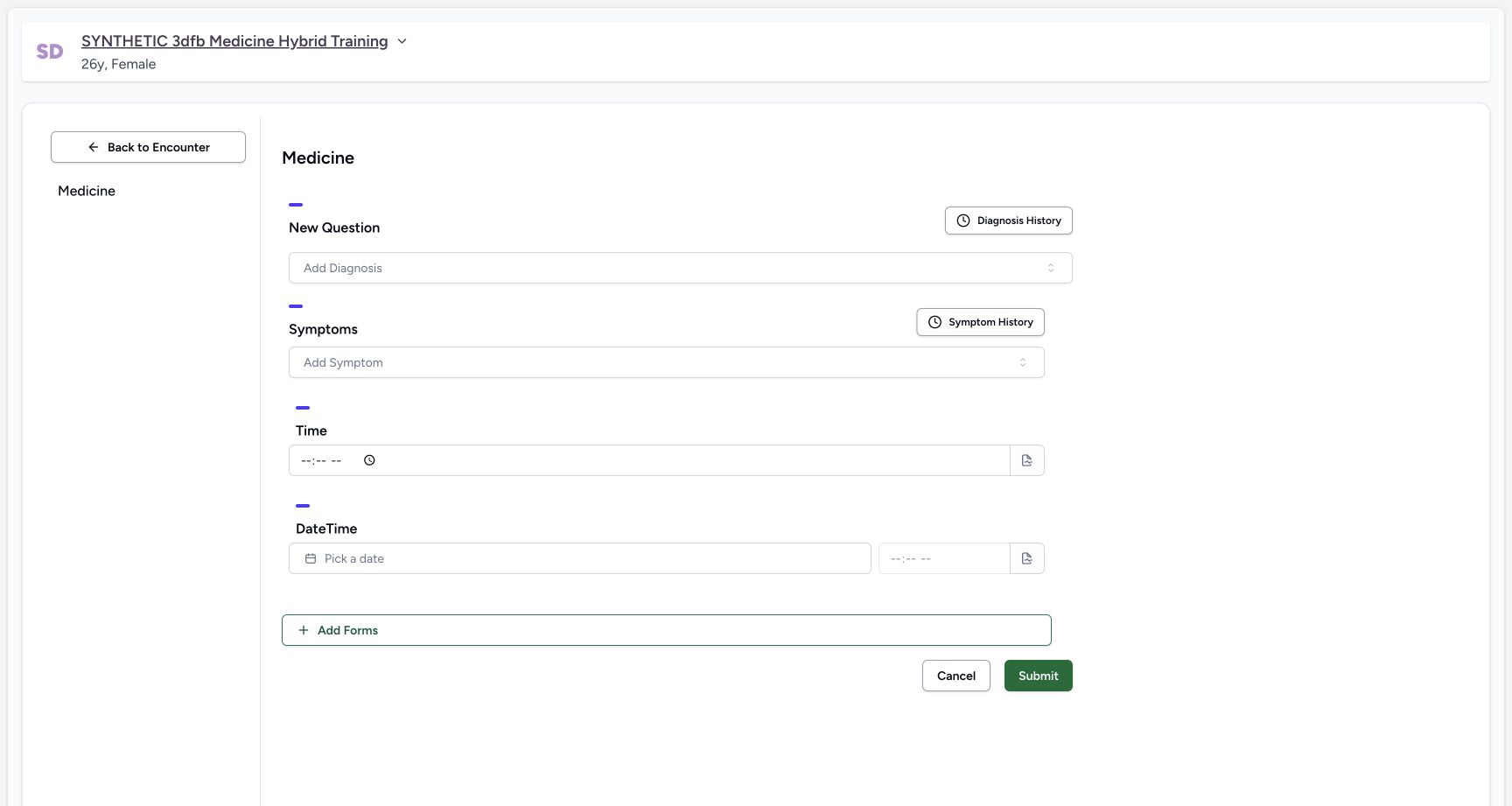The image size is (1512, 806).
Task: Open the Add Diagnosis dropdown
Action: [x=680, y=268]
